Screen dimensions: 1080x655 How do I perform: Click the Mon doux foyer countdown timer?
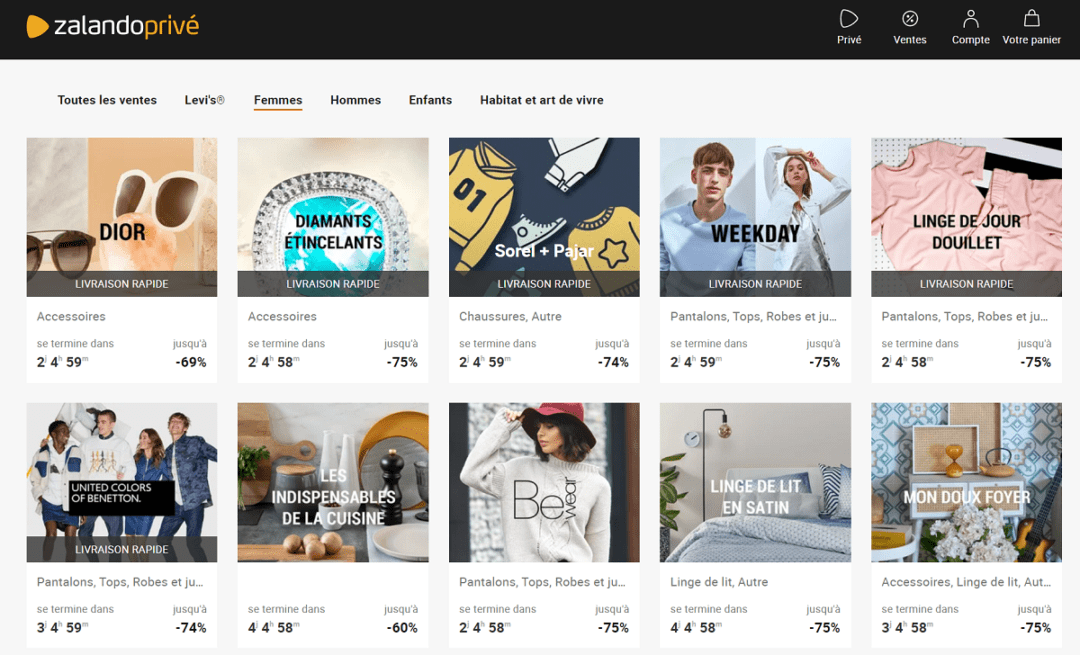click(907, 627)
